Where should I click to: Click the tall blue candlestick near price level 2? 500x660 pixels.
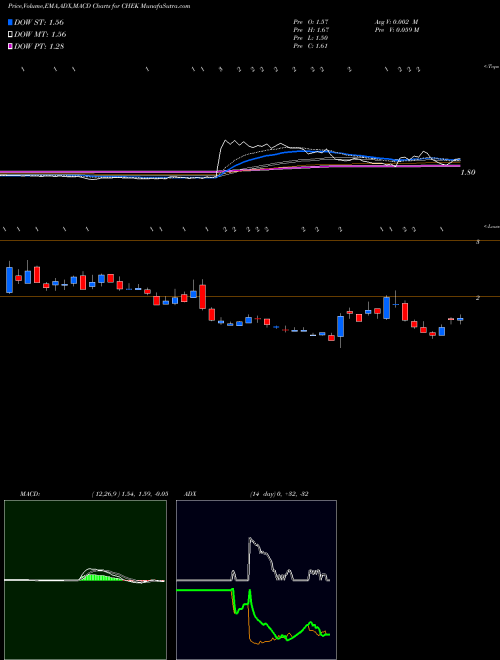pyautogui.click(x=386, y=308)
